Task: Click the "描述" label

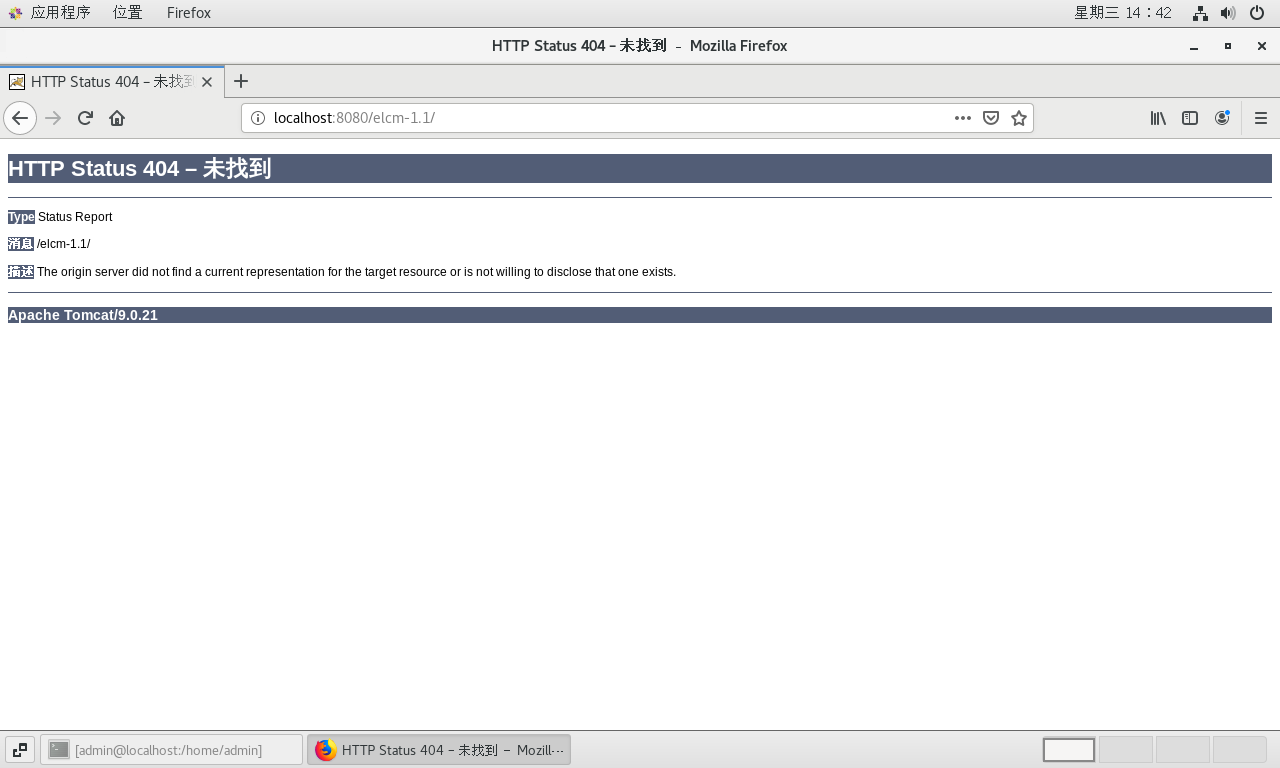Action: click(21, 272)
